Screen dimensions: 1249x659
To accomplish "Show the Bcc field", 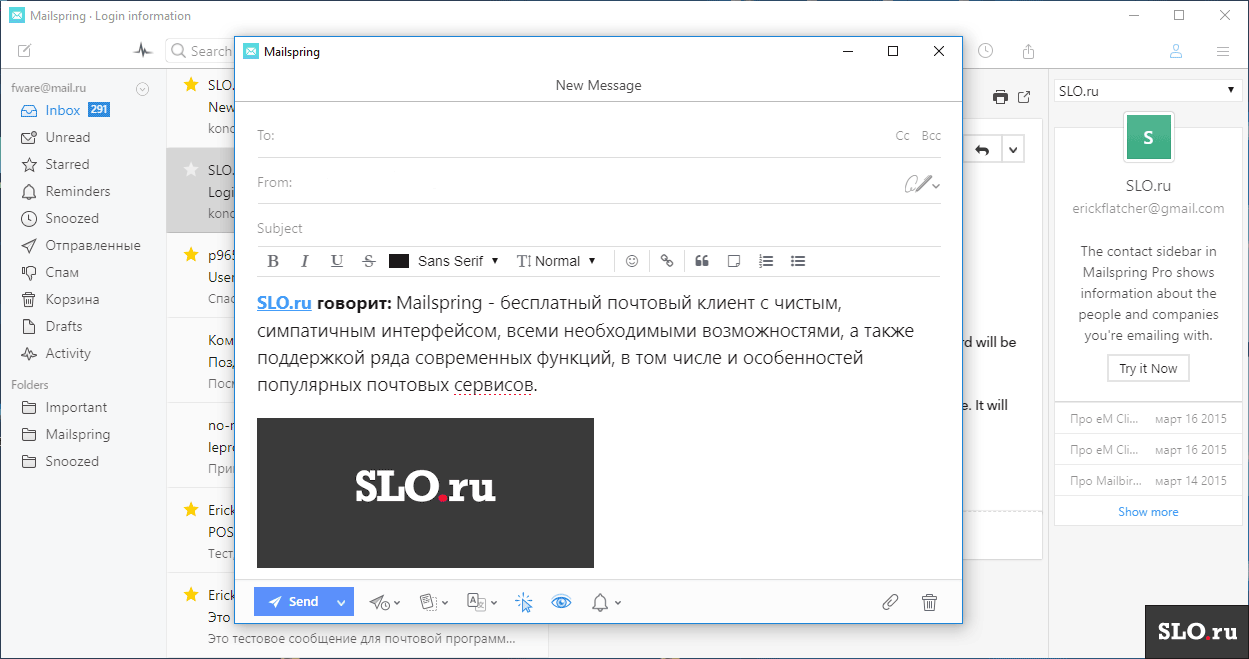I will pos(931,136).
